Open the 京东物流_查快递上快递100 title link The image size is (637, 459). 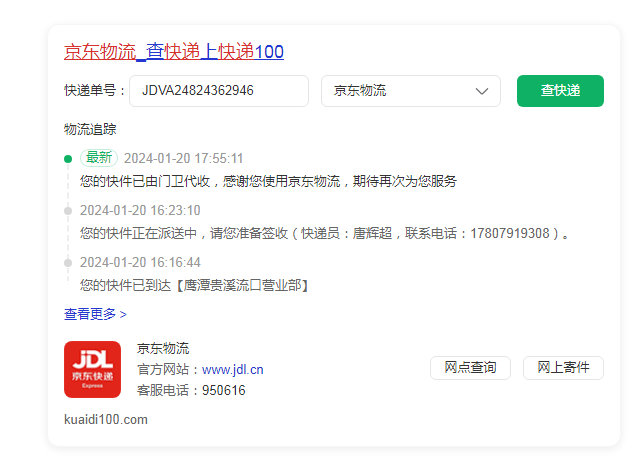pos(174,52)
